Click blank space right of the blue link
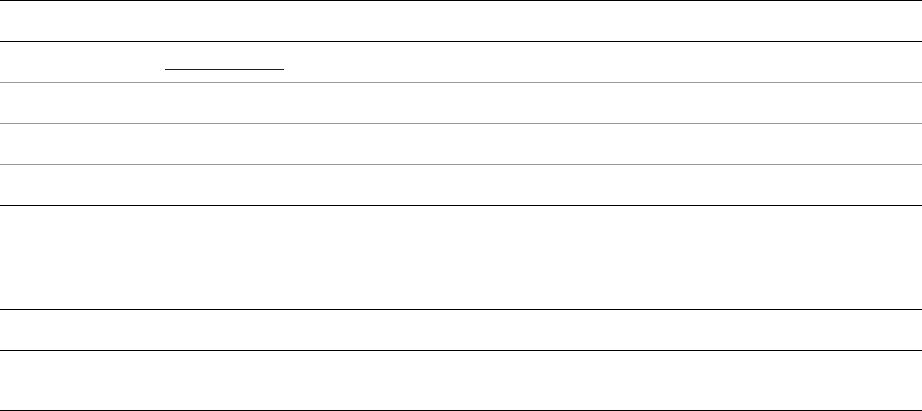The width and height of the screenshot is (922, 411). click(603, 62)
